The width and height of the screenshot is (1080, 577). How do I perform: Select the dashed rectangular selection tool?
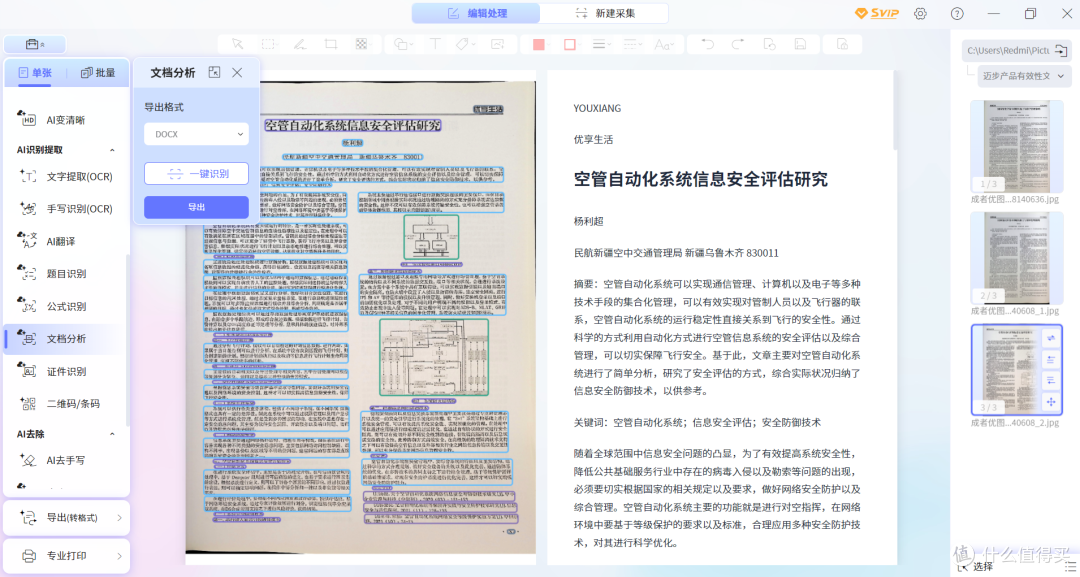[x=268, y=44]
